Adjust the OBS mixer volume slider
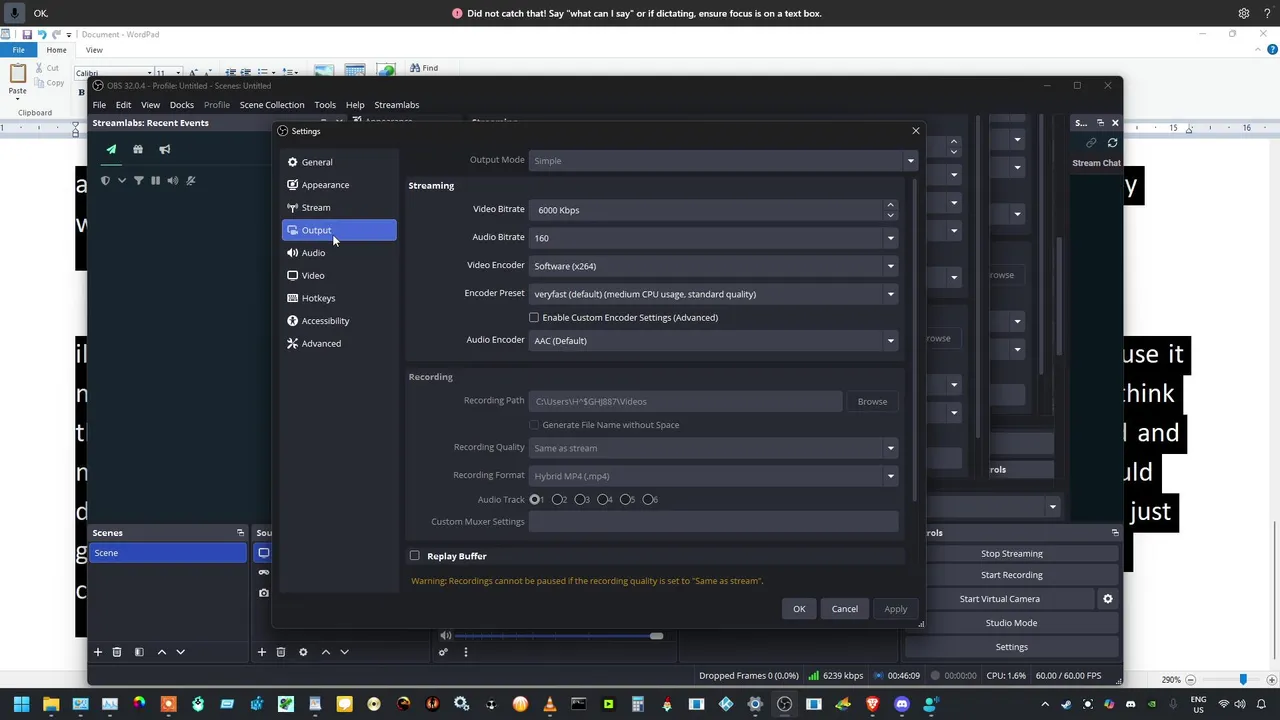 [x=656, y=636]
